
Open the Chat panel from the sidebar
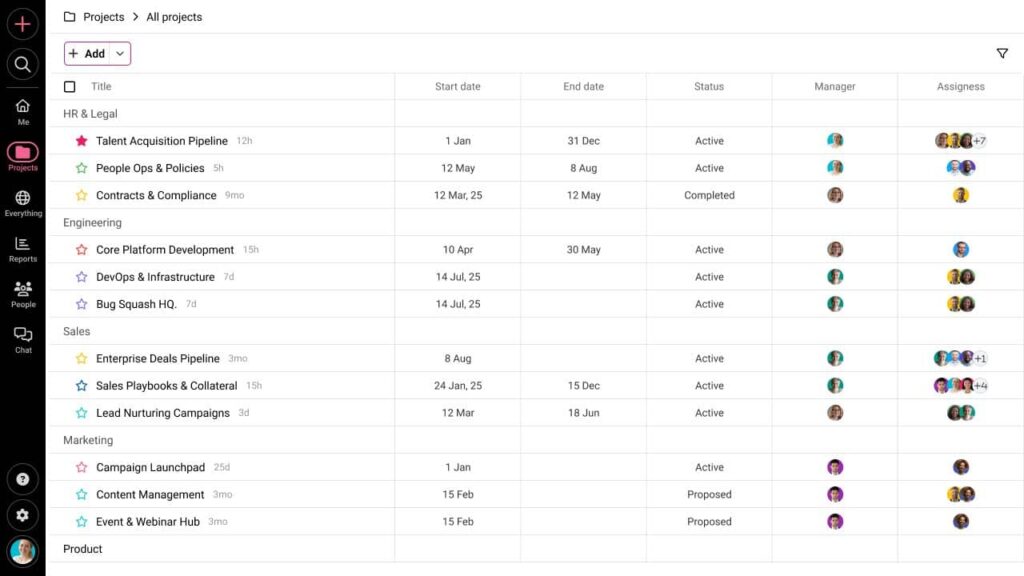22,338
